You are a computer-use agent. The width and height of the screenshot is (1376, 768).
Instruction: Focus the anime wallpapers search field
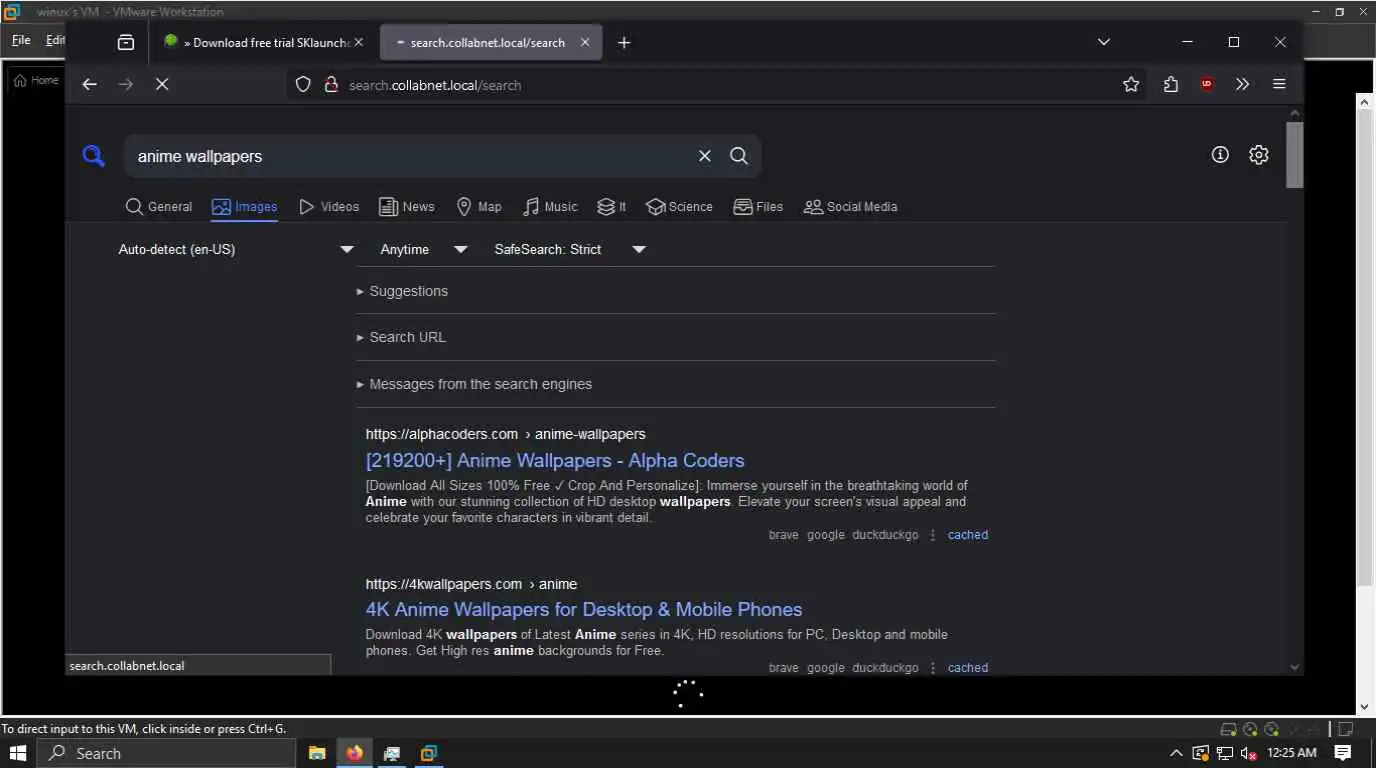point(410,156)
